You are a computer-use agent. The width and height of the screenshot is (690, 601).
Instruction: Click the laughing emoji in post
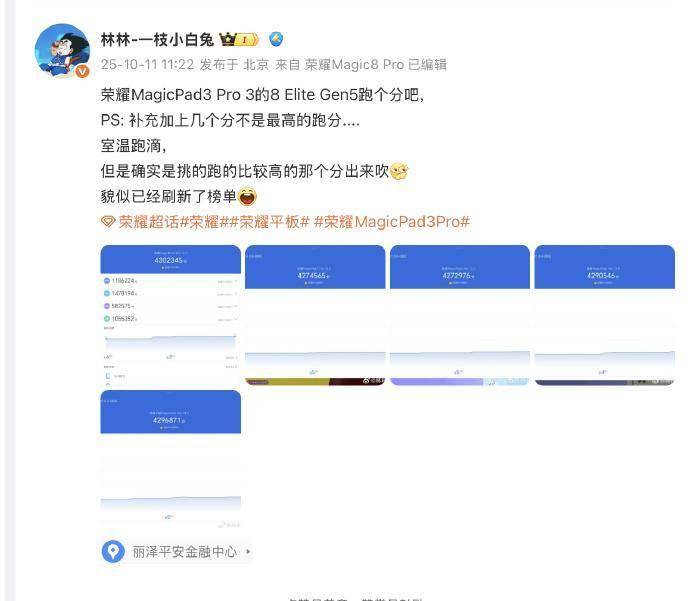point(247,196)
